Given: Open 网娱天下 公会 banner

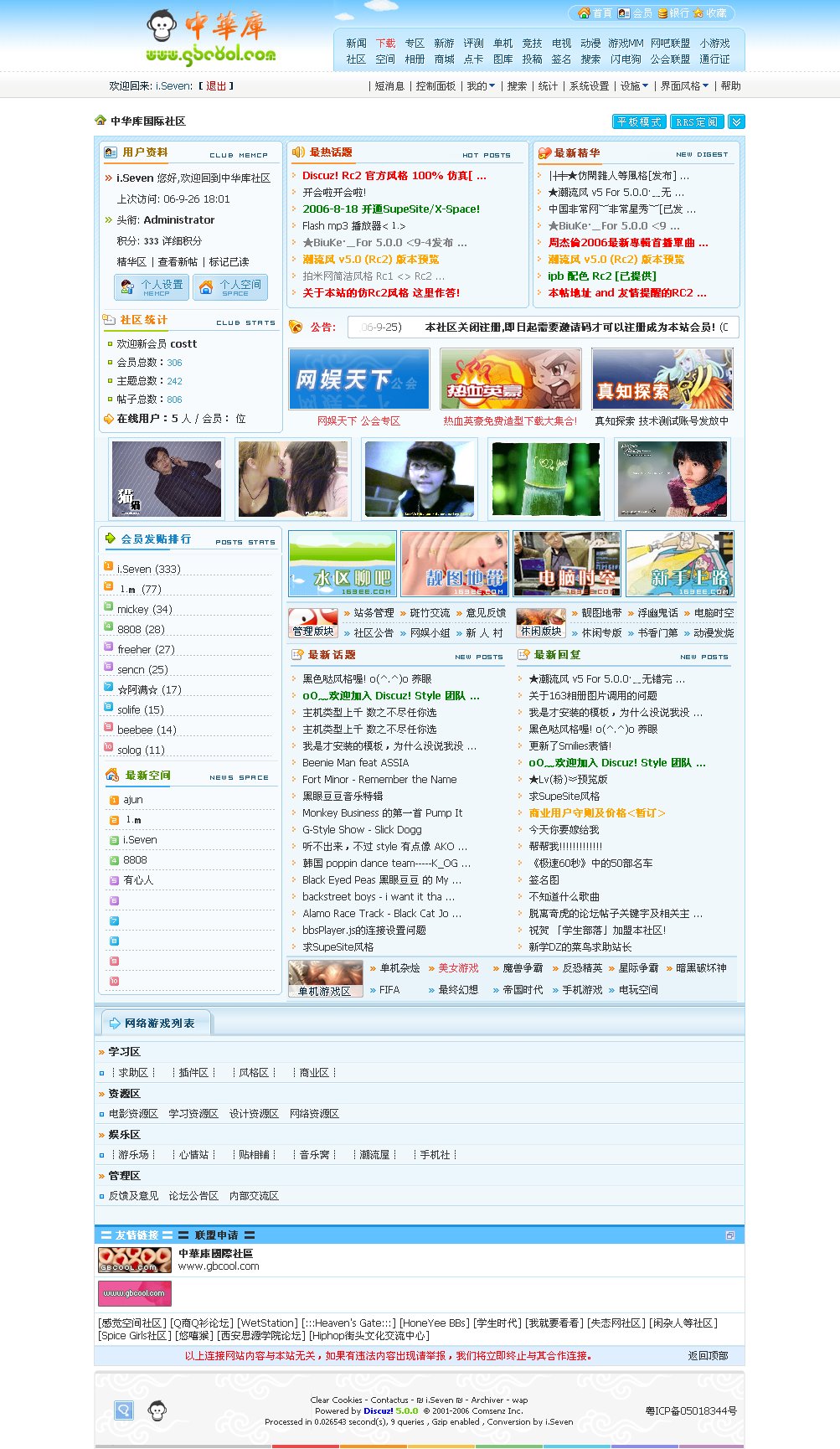Looking at the screenshot, I should coord(358,379).
